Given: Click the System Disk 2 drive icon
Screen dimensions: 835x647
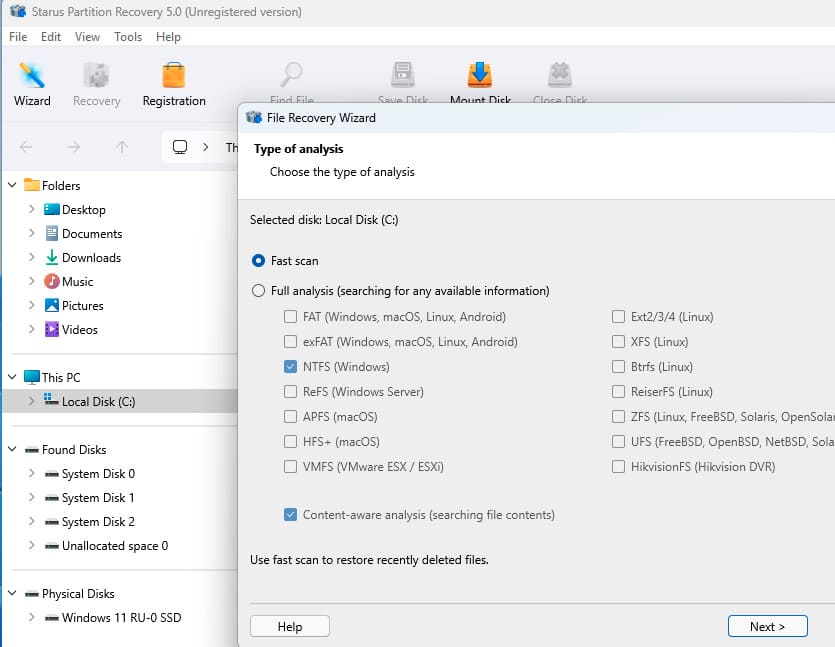Looking at the screenshot, I should point(52,521).
